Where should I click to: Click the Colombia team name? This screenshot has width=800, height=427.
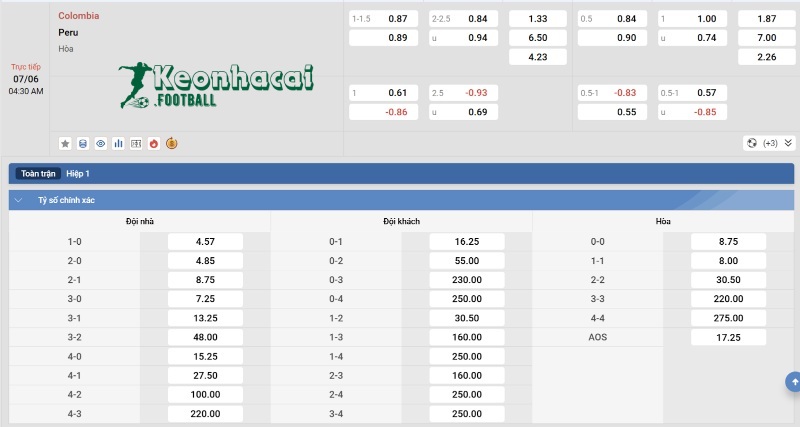pyautogui.click(x=79, y=16)
